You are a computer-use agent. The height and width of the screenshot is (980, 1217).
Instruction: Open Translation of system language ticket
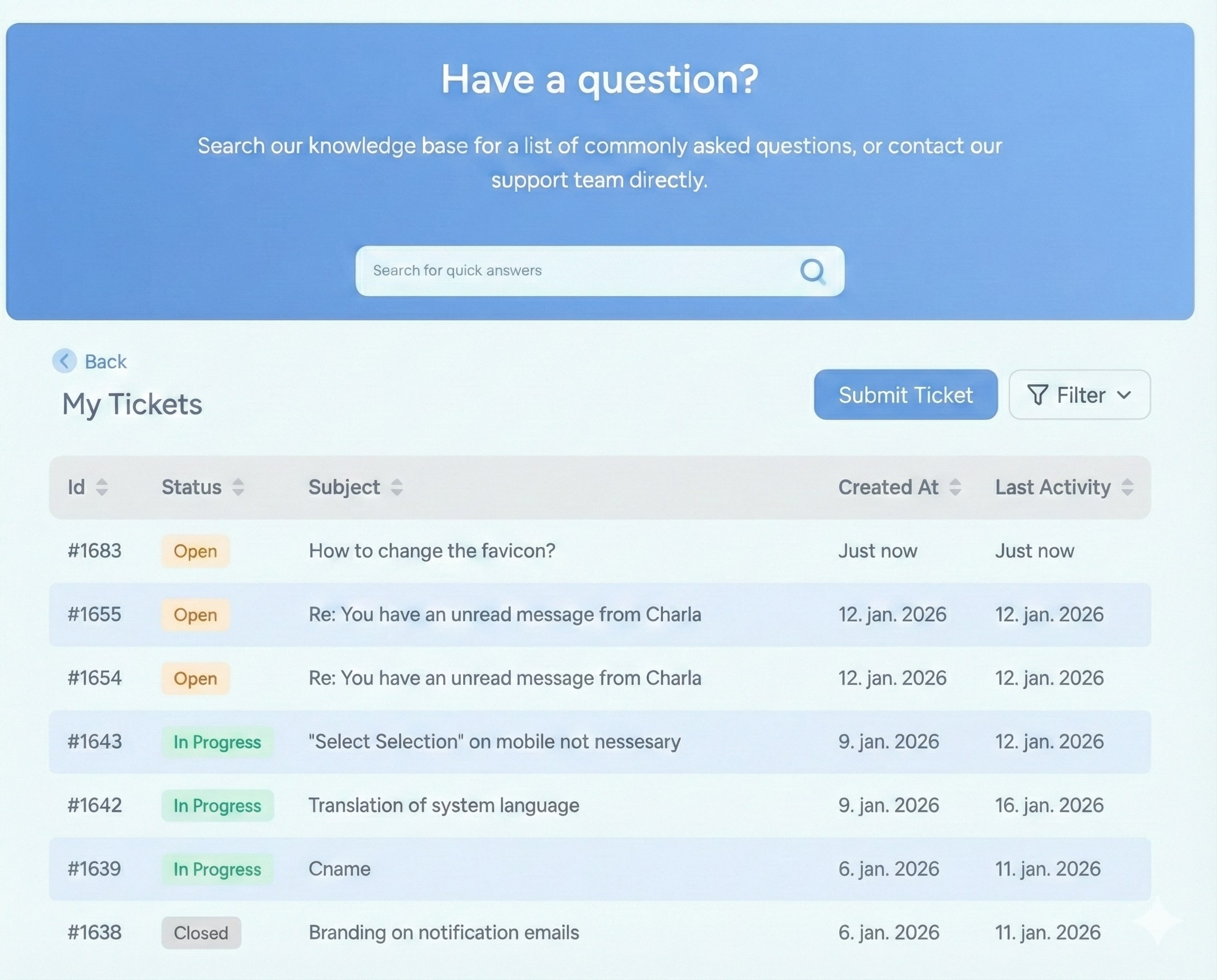[x=443, y=805]
